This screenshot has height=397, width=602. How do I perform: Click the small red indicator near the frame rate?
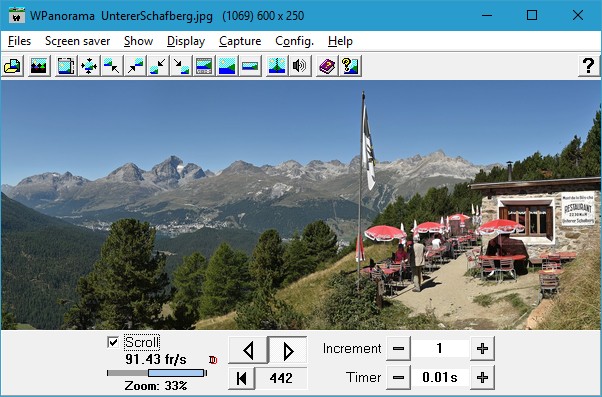[213, 360]
